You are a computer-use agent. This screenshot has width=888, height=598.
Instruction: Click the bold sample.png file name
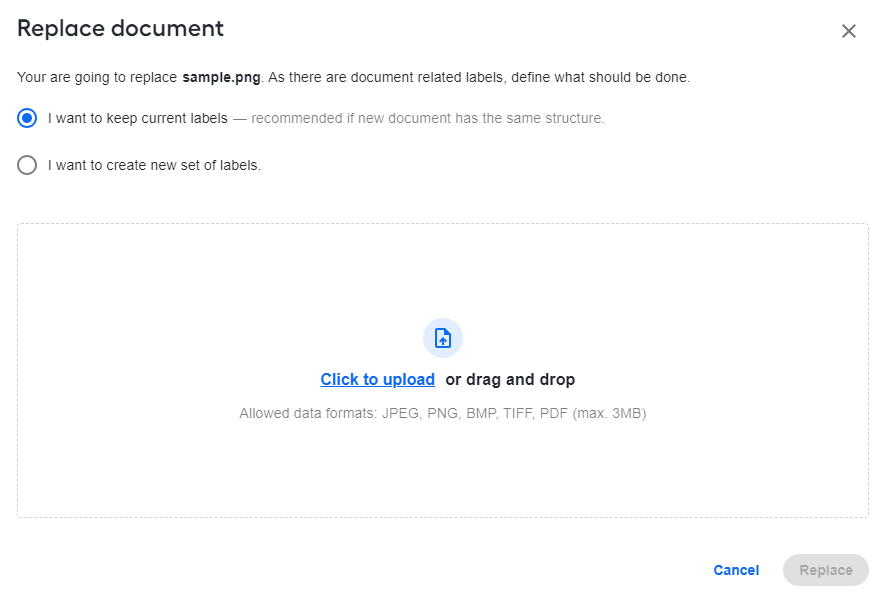pos(221,78)
